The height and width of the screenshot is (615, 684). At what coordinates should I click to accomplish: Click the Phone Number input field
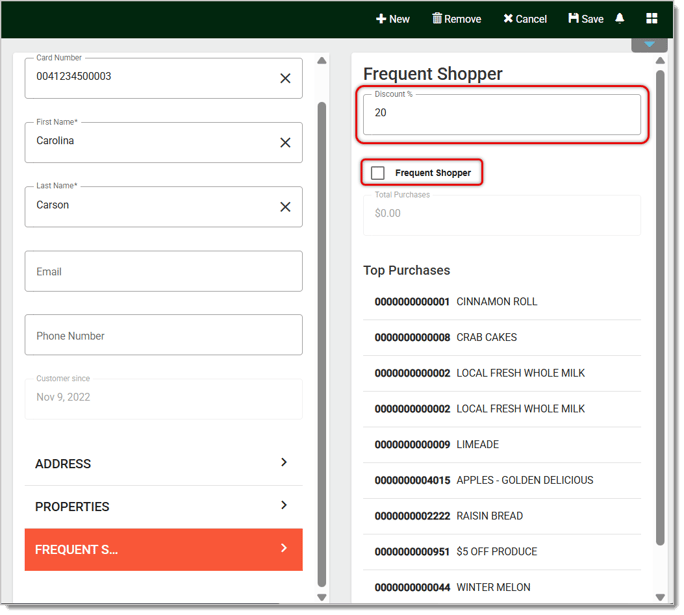(x=164, y=335)
